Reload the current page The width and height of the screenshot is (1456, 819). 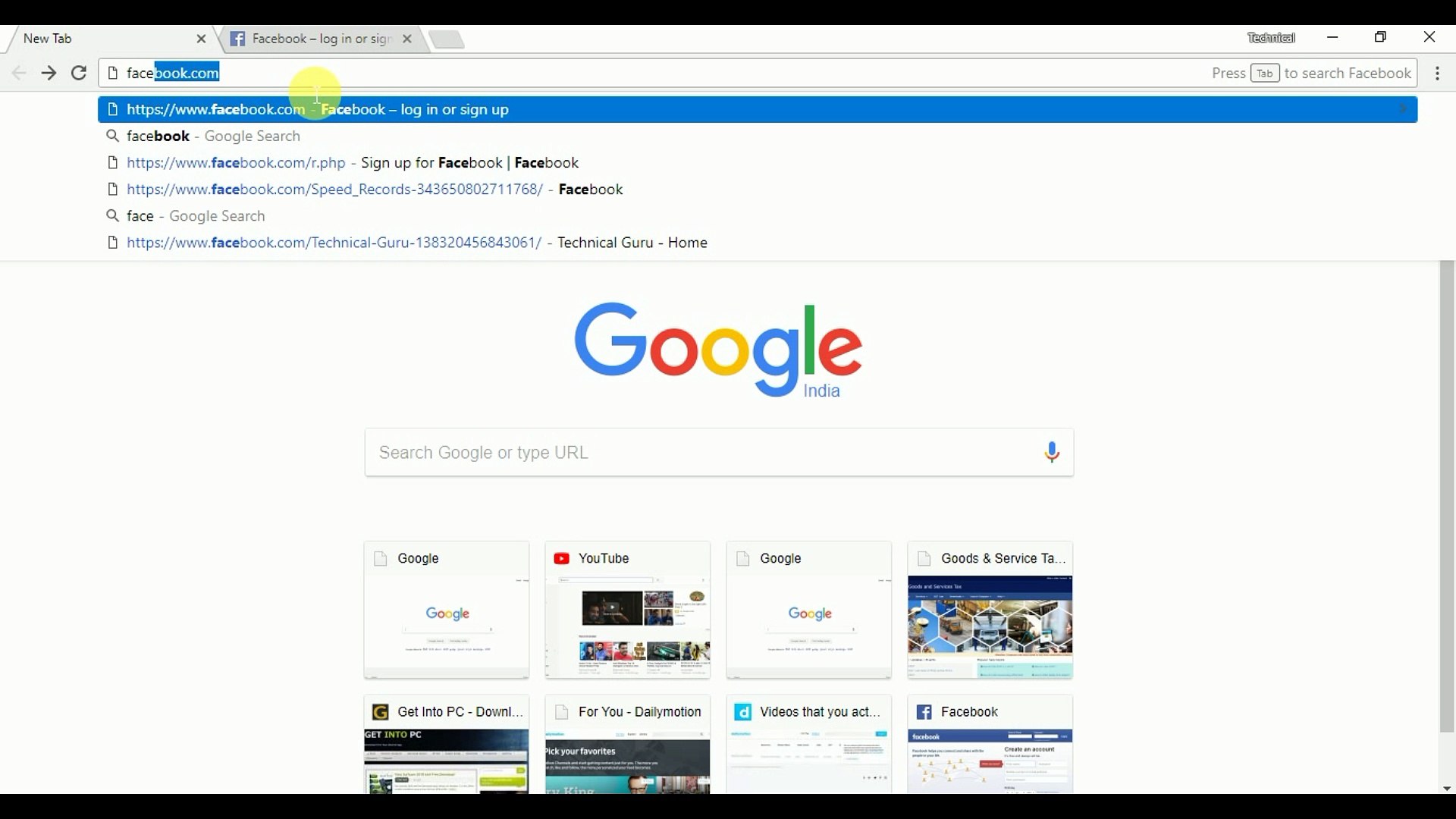click(x=78, y=73)
